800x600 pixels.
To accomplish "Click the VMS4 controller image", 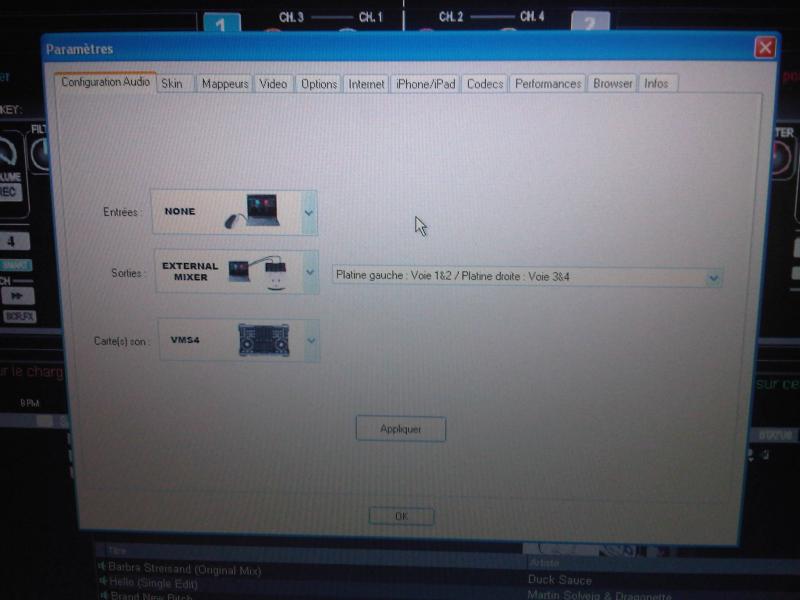I will [x=264, y=340].
